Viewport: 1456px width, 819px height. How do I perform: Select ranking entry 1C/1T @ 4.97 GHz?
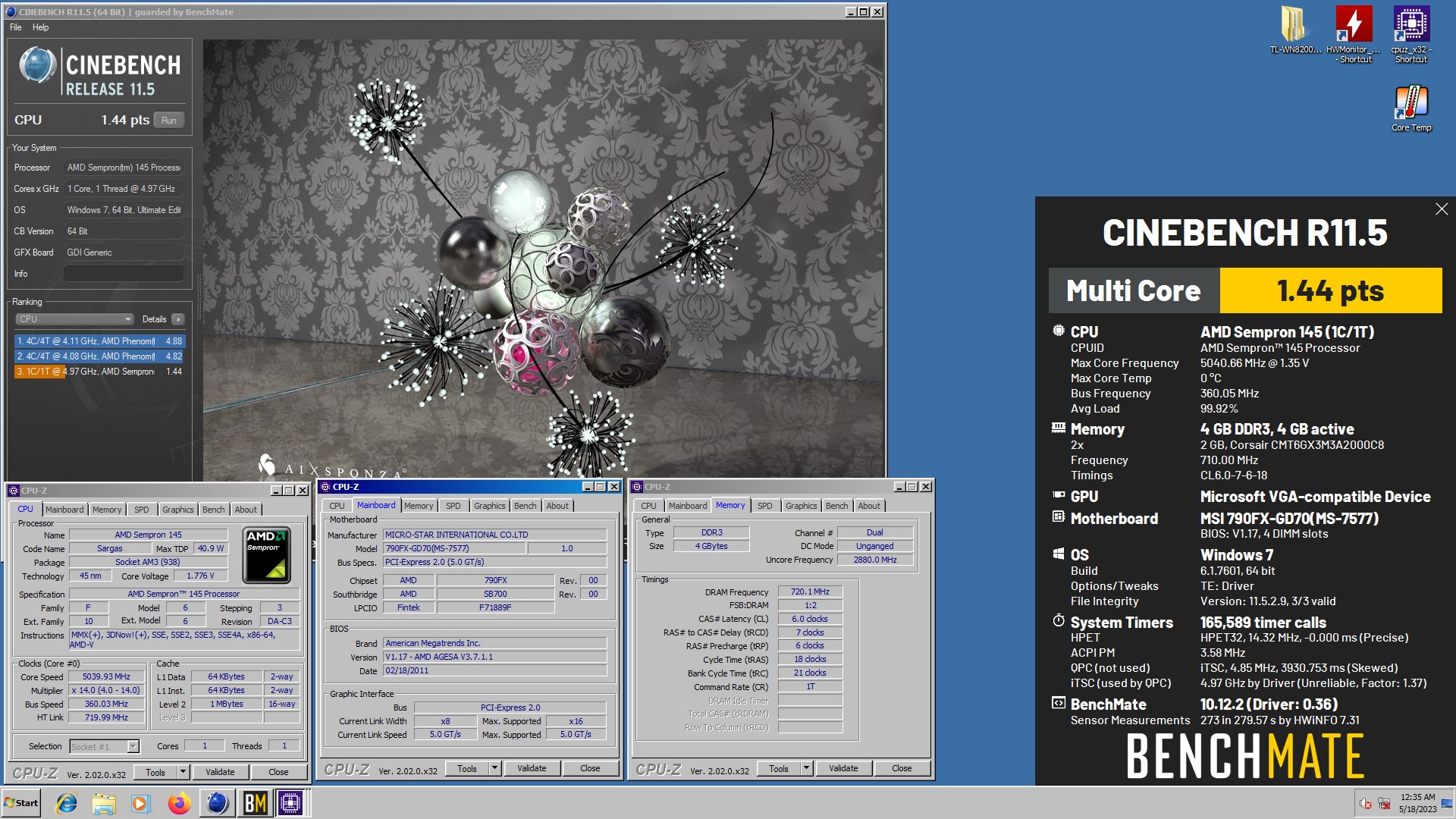click(99, 372)
